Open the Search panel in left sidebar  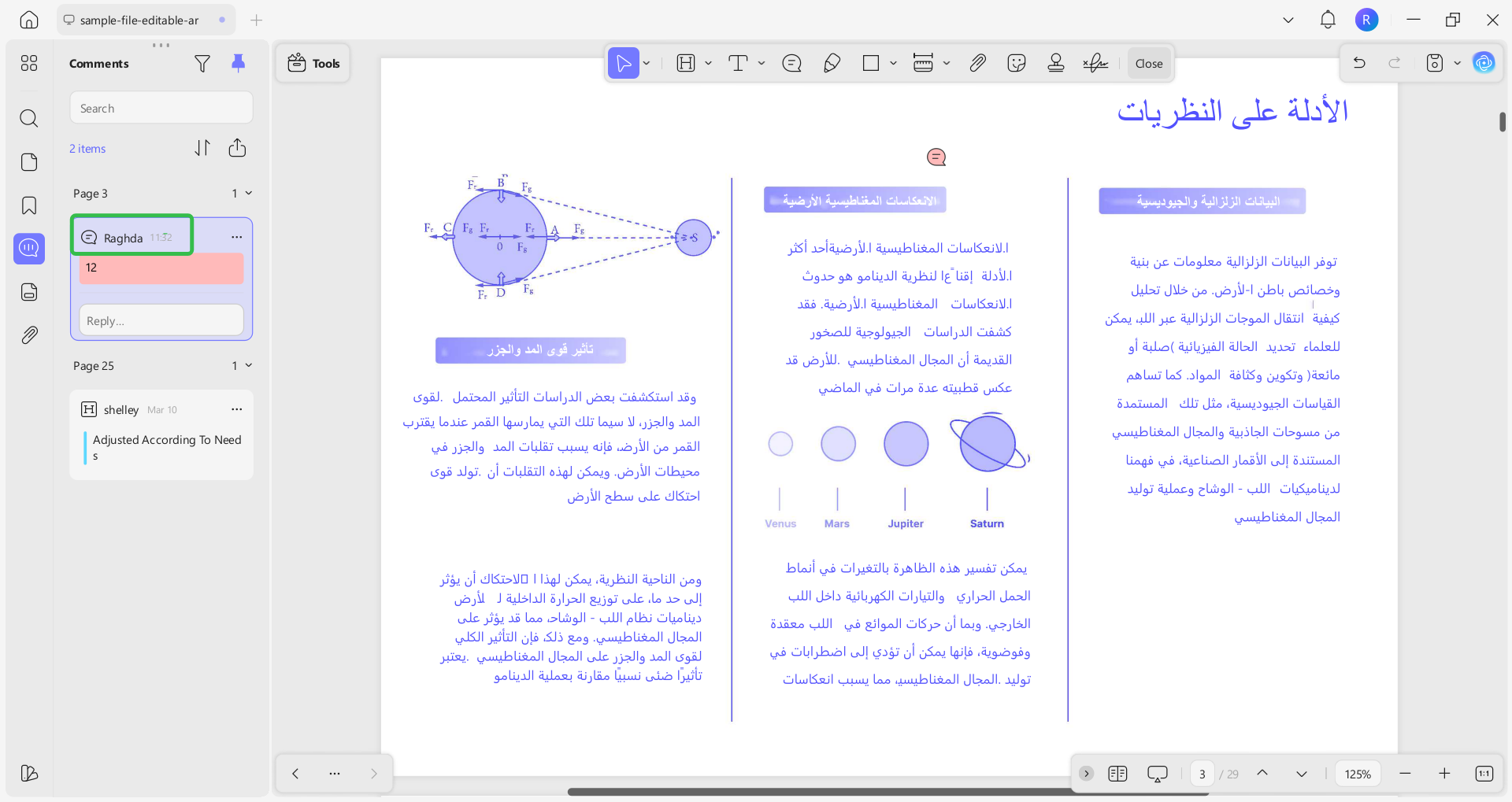29,119
